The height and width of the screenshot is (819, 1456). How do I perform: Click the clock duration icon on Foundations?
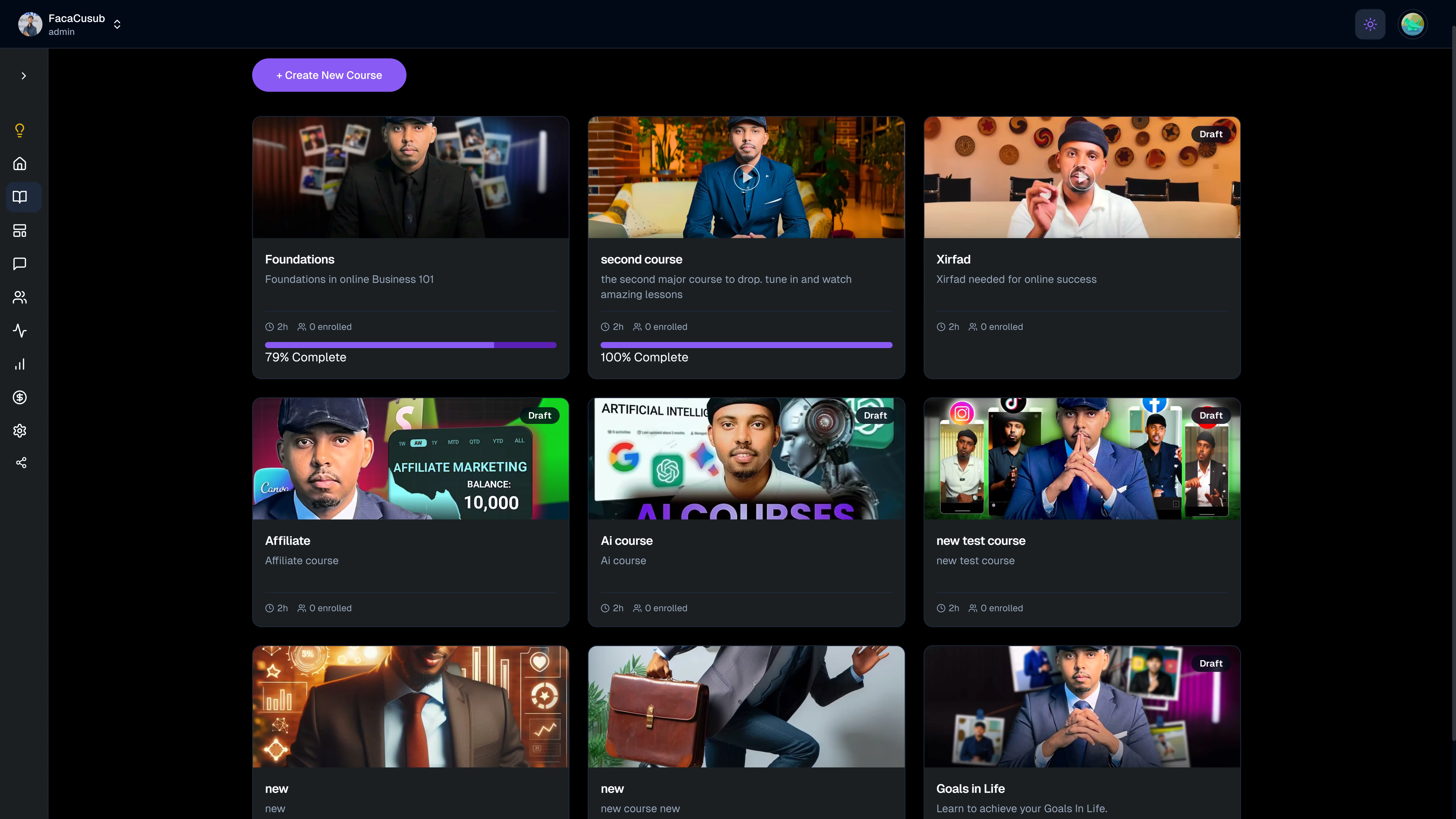click(270, 327)
